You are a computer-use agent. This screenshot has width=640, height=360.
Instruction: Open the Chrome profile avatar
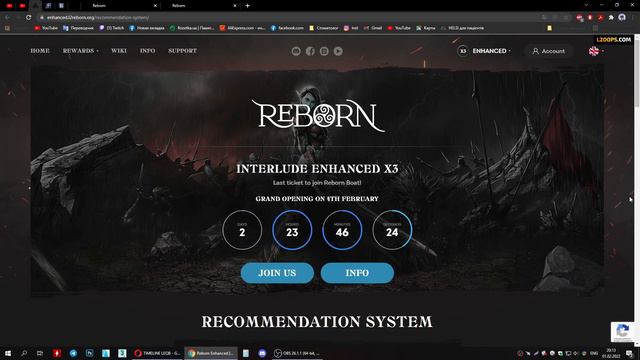tap(622, 17)
